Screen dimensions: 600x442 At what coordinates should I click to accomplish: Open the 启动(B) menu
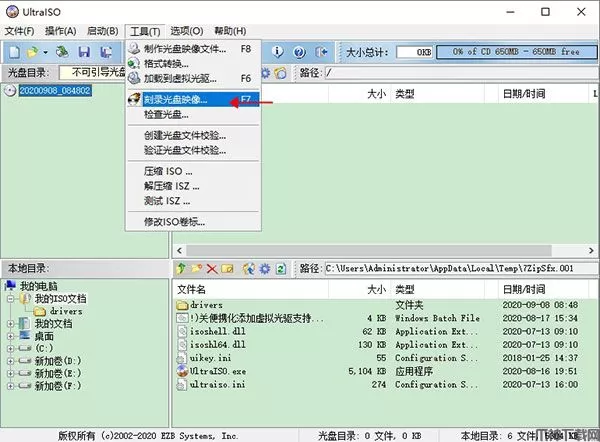point(103,31)
